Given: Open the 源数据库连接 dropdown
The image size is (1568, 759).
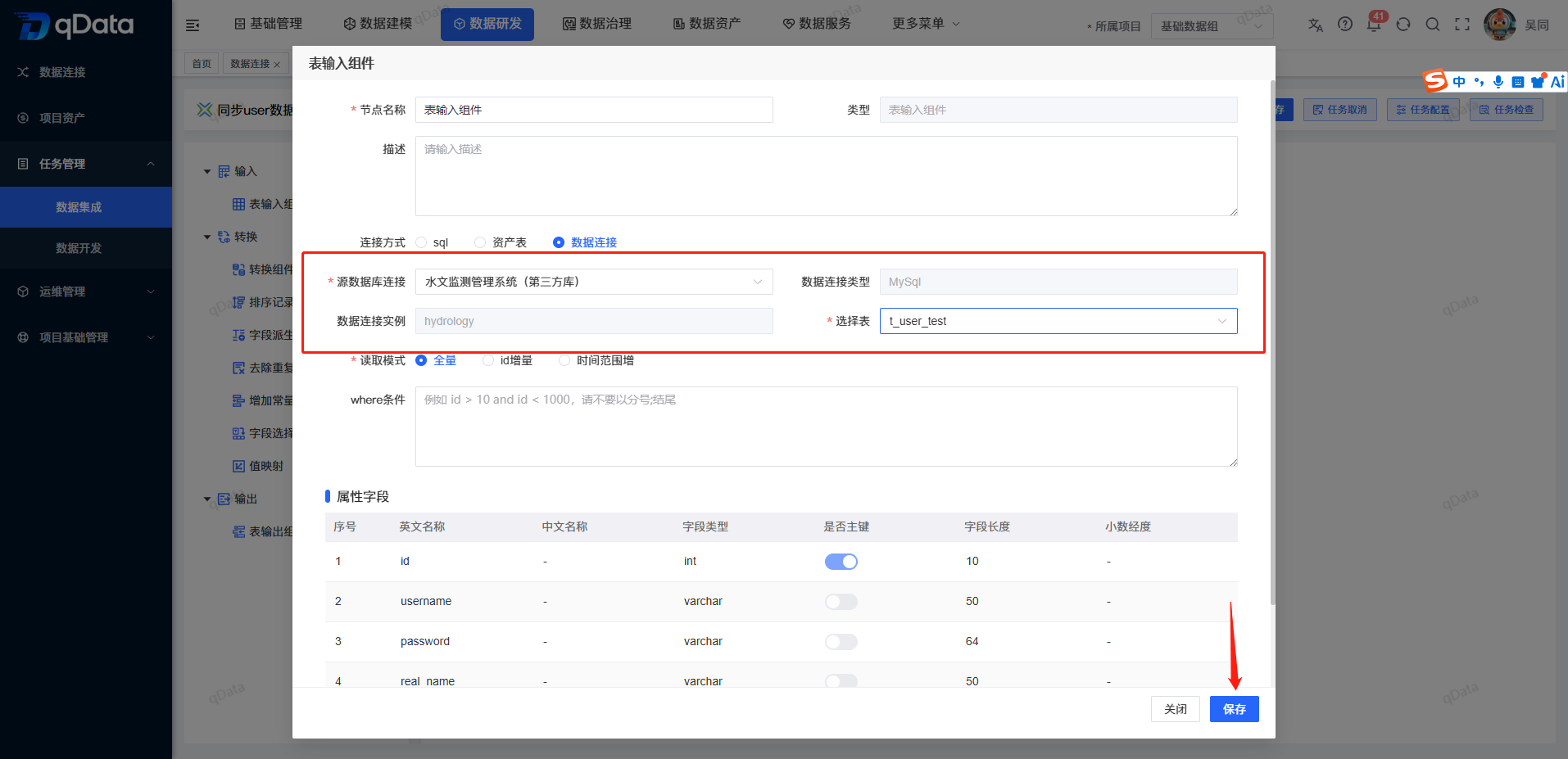Looking at the screenshot, I should (x=594, y=282).
